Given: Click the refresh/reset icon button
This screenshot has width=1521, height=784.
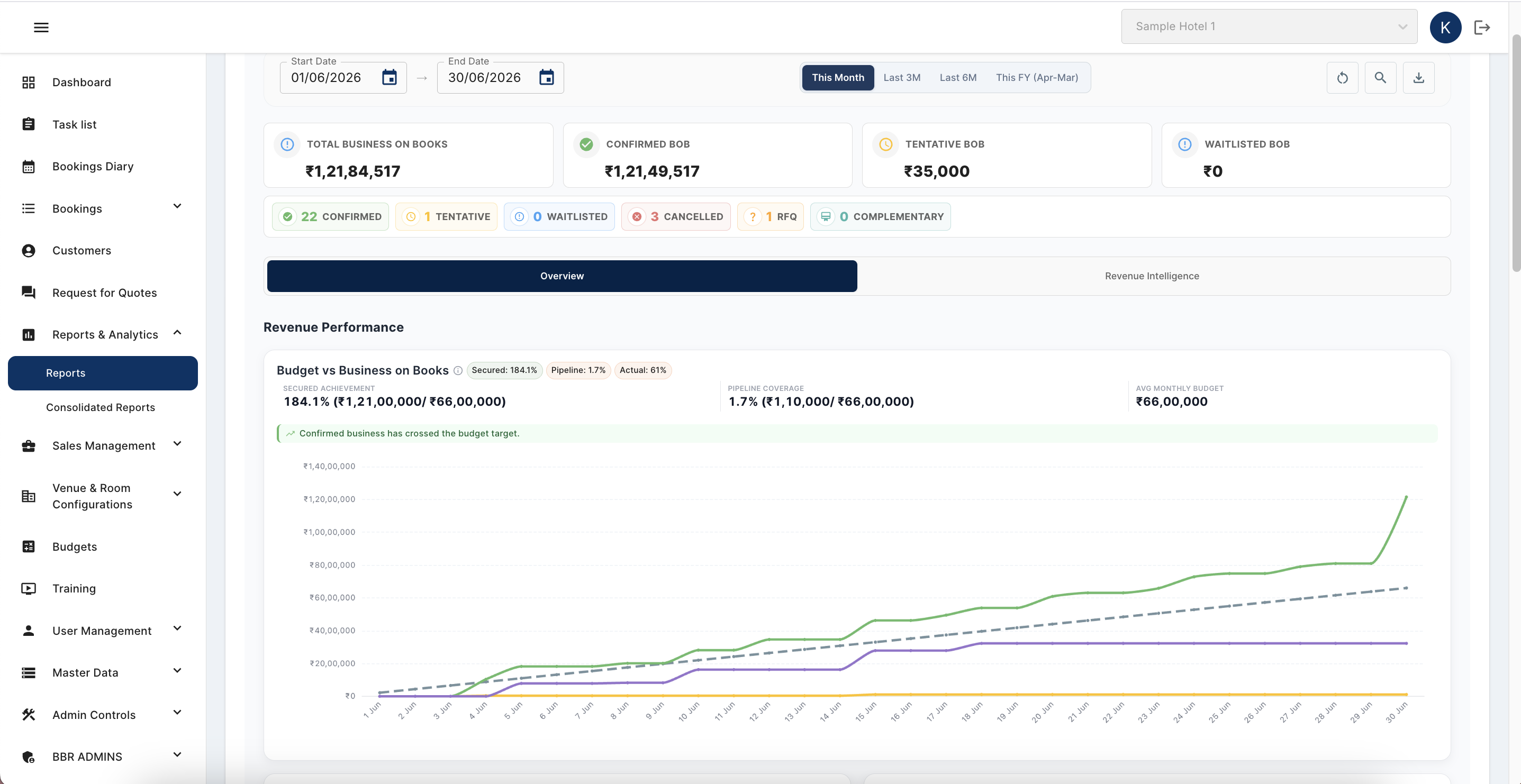Looking at the screenshot, I should tap(1342, 77).
